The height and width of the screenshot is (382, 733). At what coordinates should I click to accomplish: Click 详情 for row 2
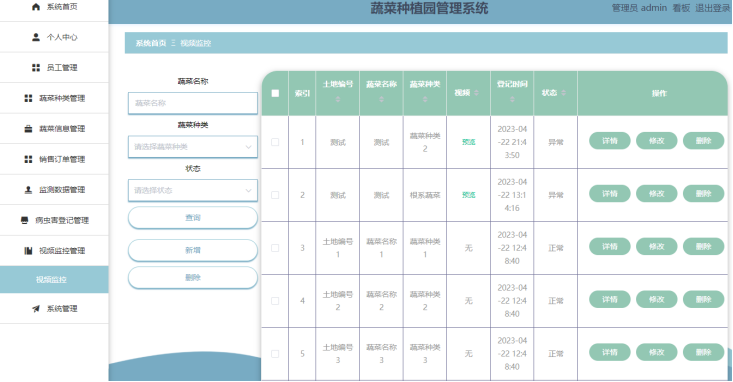pos(610,194)
